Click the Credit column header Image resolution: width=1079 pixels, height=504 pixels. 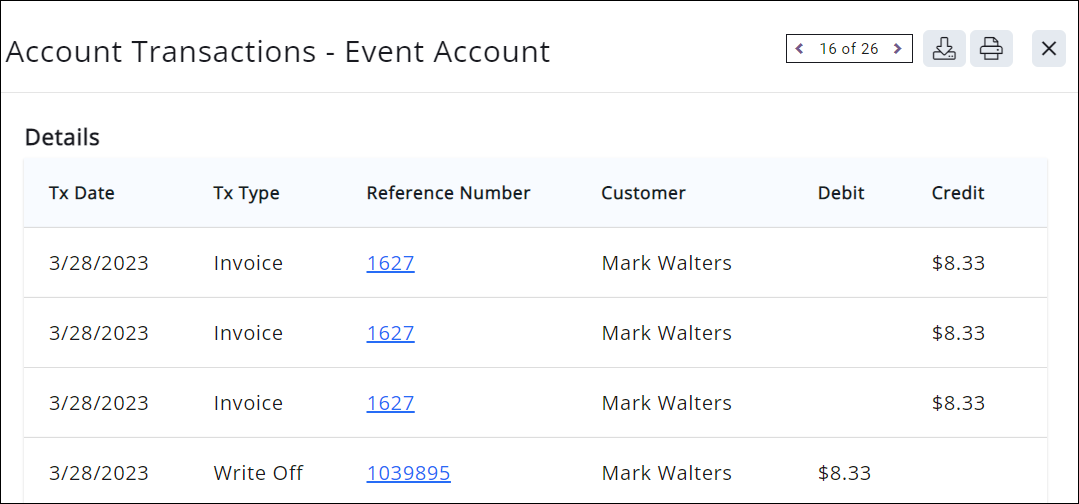point(958,193)
